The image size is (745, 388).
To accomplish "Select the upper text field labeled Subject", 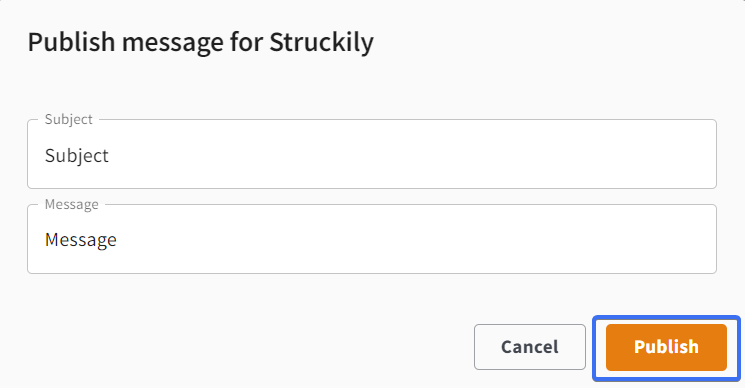I will click(372, 154).
